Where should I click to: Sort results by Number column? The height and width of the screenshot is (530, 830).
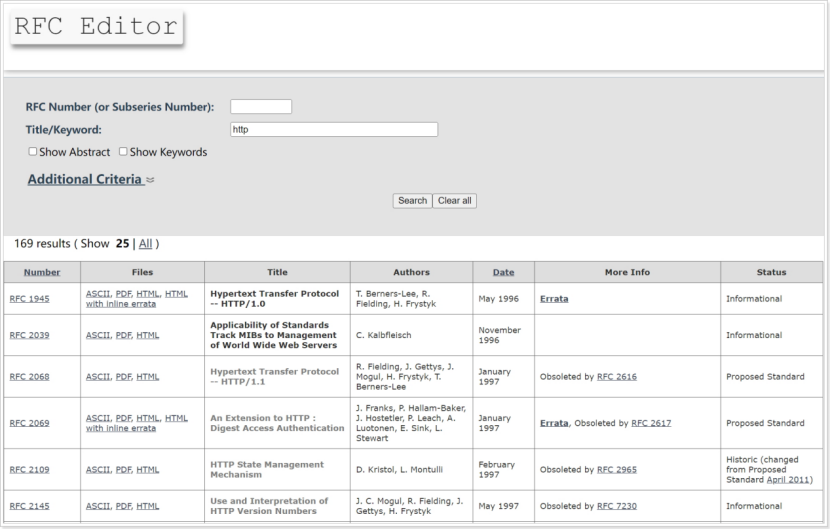42,272
